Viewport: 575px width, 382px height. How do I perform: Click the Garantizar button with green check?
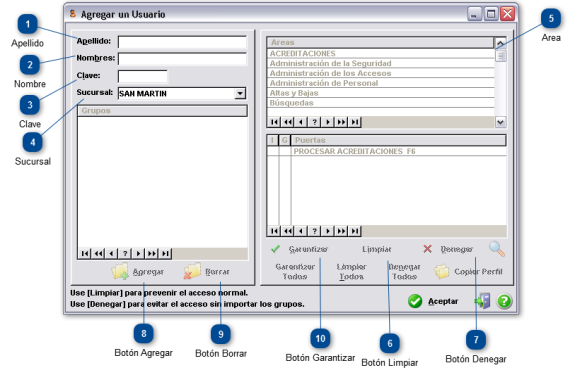(x=299, y=249)
